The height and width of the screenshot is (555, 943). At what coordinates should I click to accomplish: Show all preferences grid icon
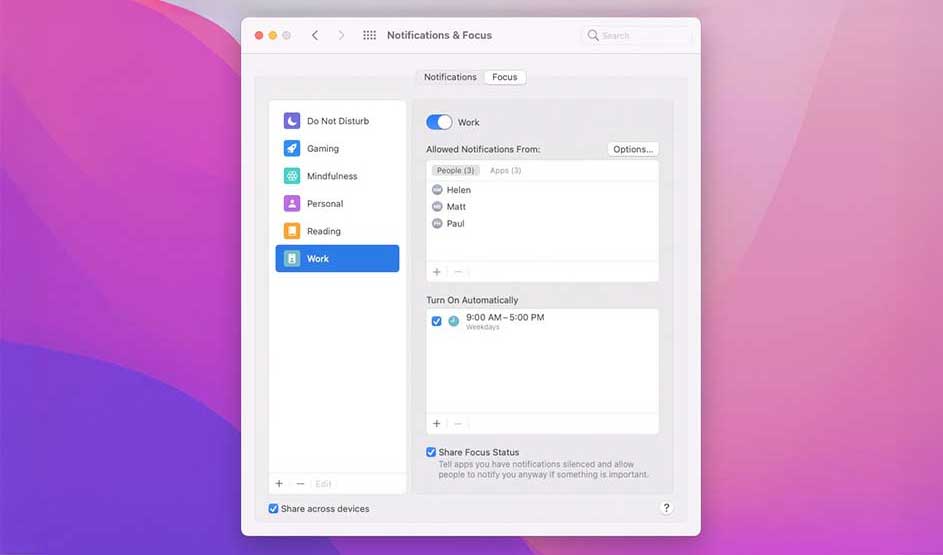(x=369, y=35)
